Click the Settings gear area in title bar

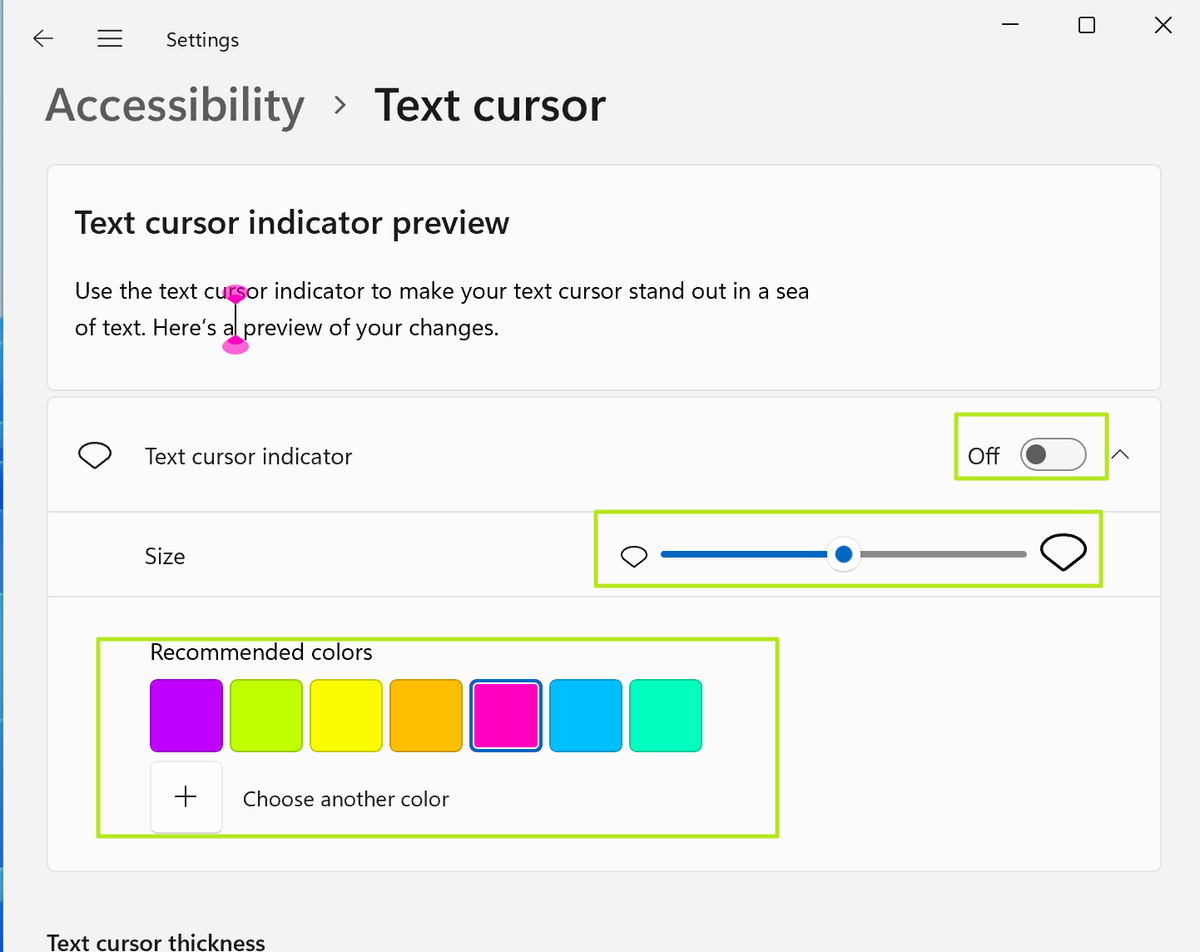pyautogui.click(x=202, y=39)
